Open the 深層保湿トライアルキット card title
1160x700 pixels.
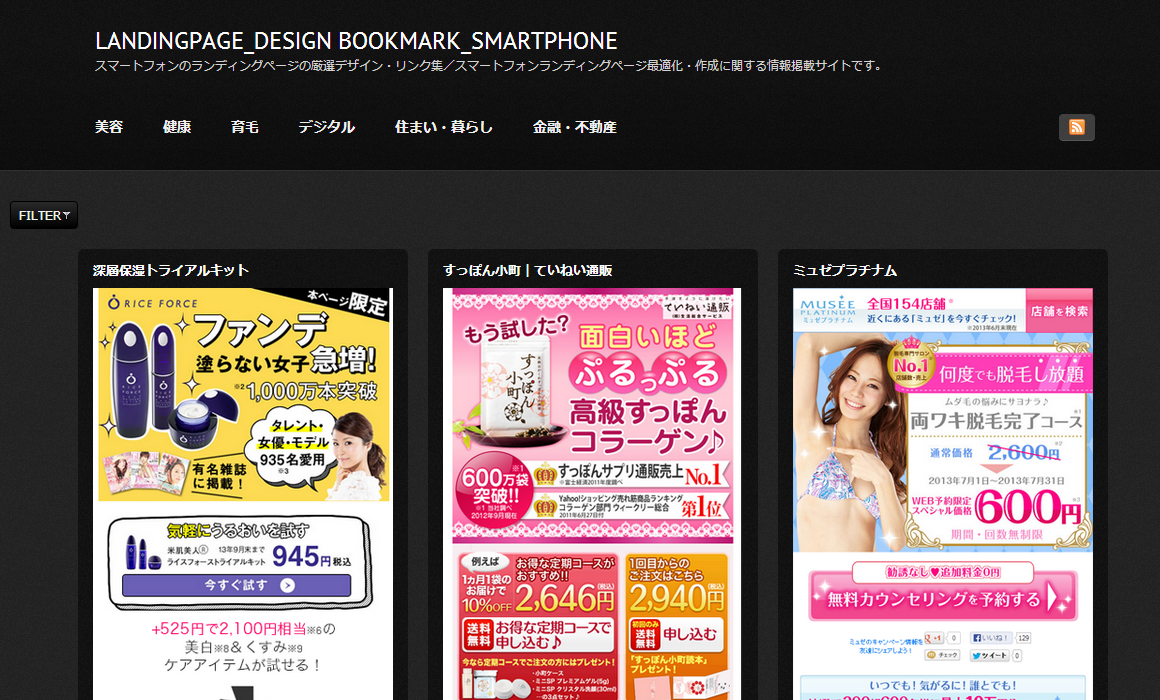pyautogui.click(x=171, y=270)
